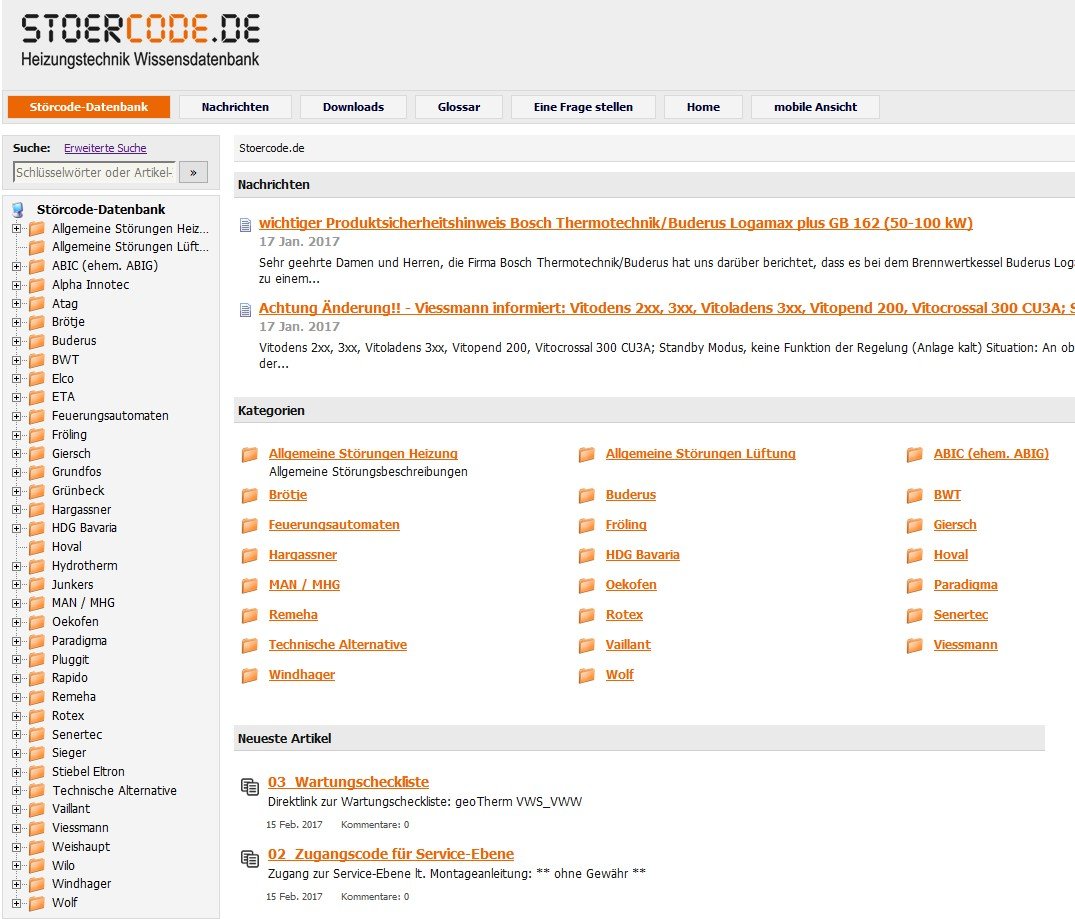
Task: Click folder icon beside Oekofen category link
Action: [586, 585]
